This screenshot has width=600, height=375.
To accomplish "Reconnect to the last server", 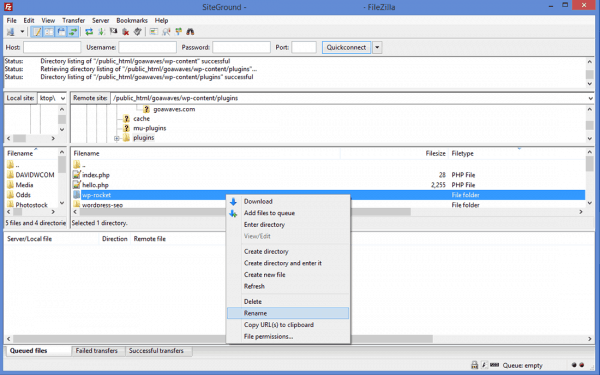I will coord(138,32).
